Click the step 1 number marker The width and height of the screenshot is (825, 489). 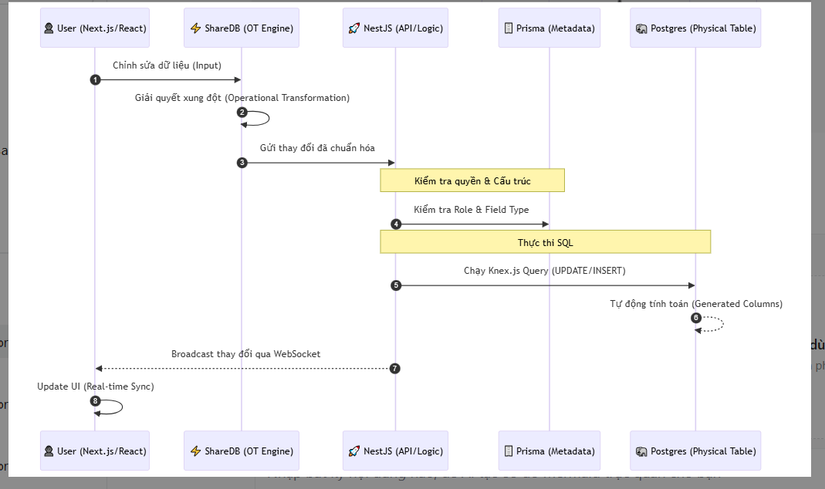(x=95, y=79)
